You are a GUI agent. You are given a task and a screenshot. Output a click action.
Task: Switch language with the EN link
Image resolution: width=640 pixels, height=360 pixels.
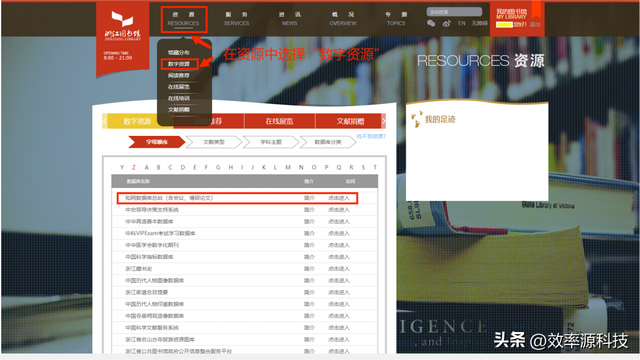(462, 24)
